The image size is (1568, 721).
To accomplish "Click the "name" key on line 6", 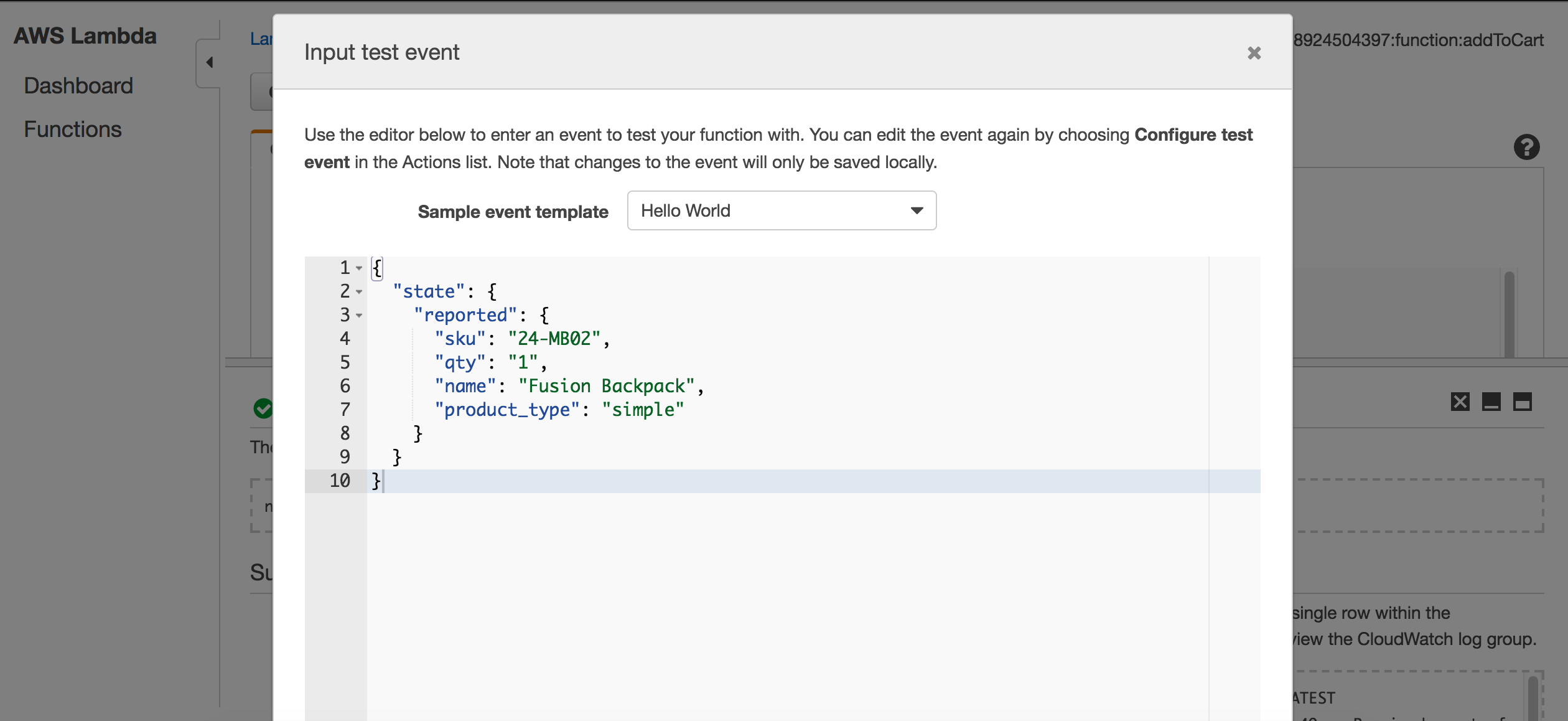I will [465, 386].
